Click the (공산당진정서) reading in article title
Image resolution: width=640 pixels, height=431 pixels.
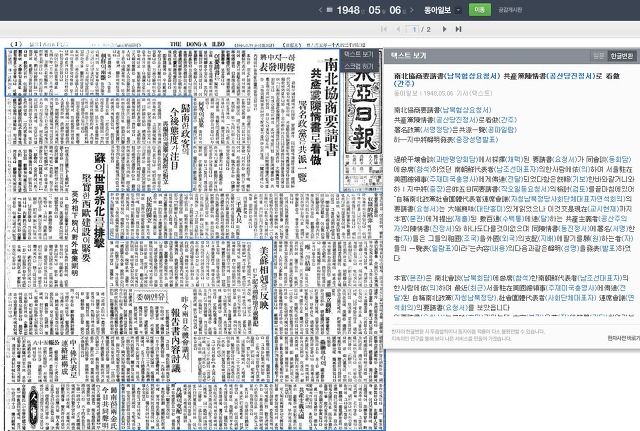click(x=570, y=76)
